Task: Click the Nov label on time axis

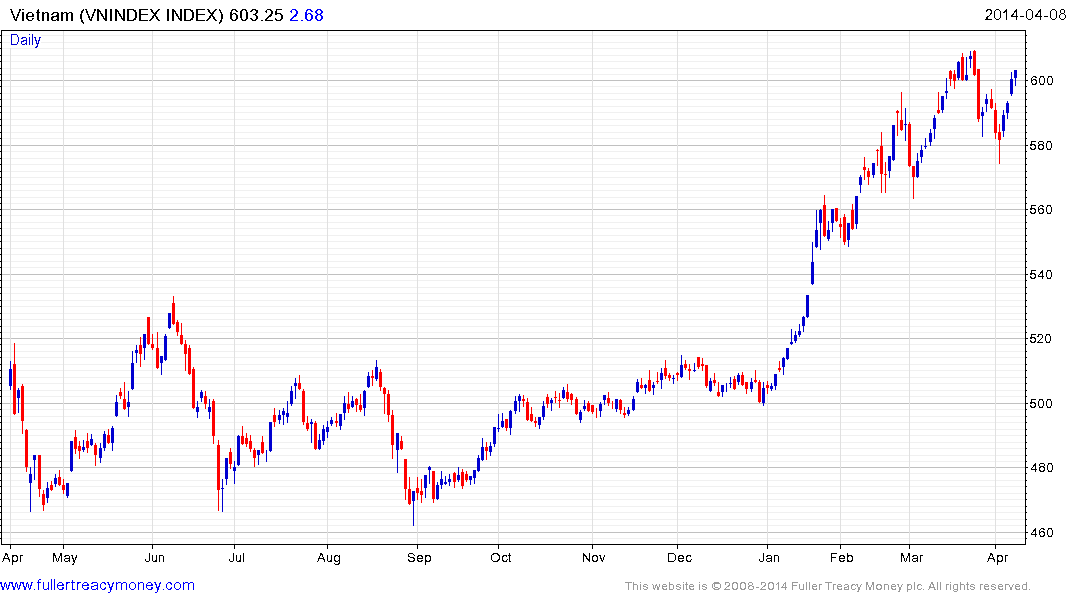Action: (x=594, y=557)
